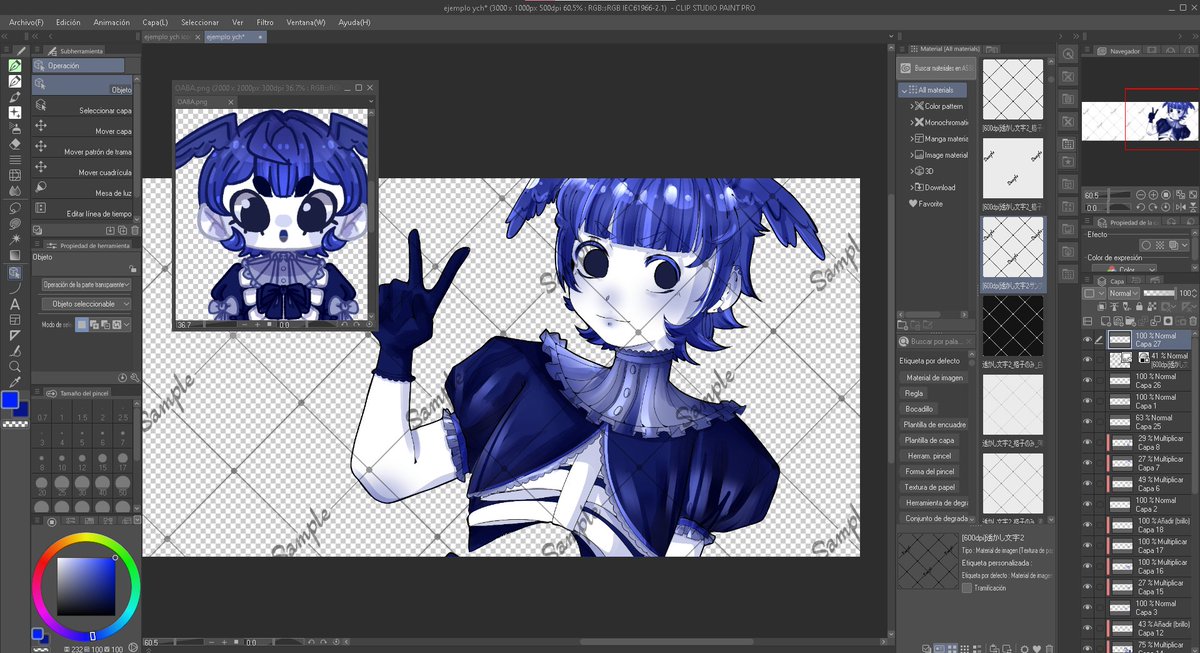Image resolution: width=1200 pixels, height=653 pixels.
Task: Open the Objeto seleccionable dropdown
Action: 86,303
